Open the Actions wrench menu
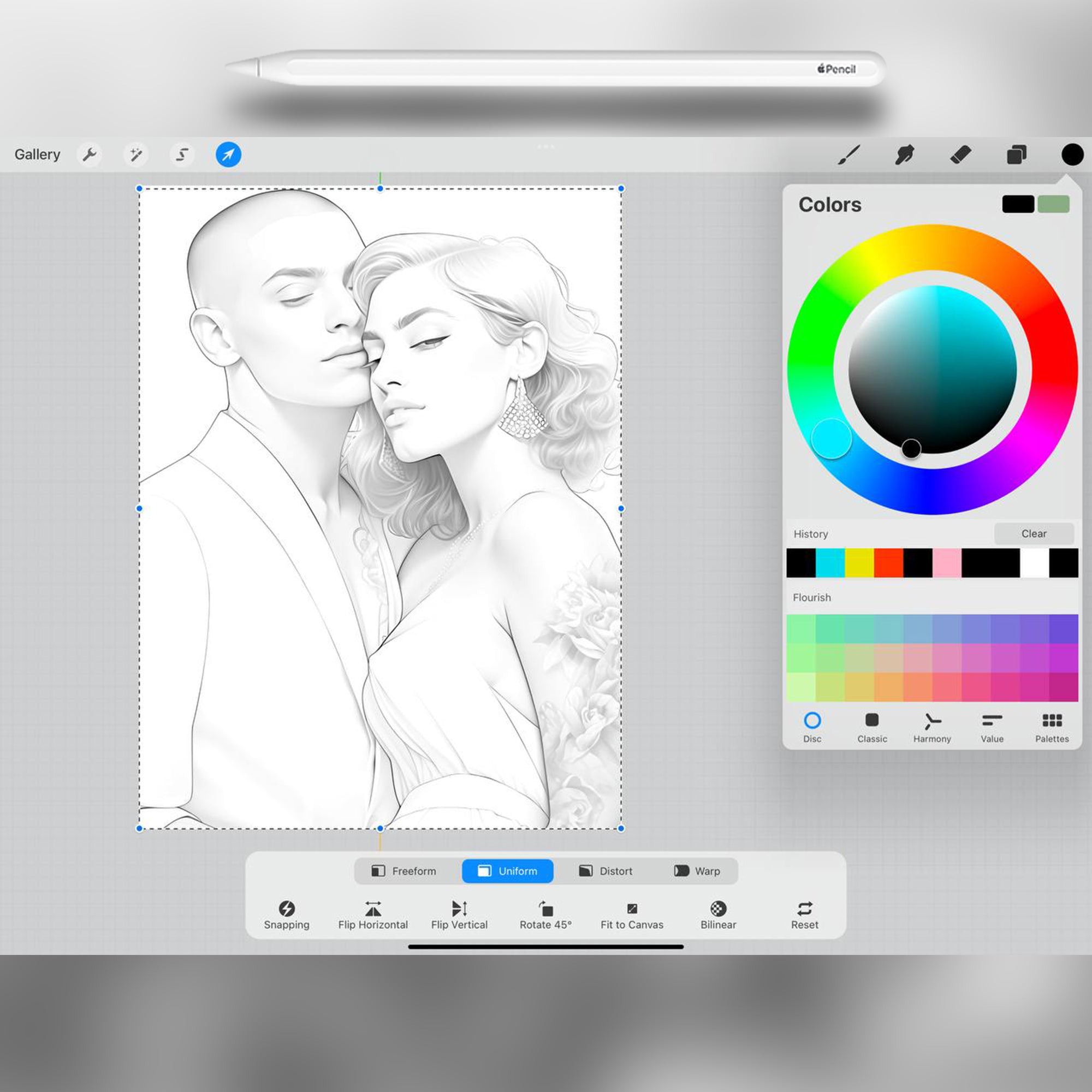Viewport: 1092px width, 1092px height. click(90, 155)
